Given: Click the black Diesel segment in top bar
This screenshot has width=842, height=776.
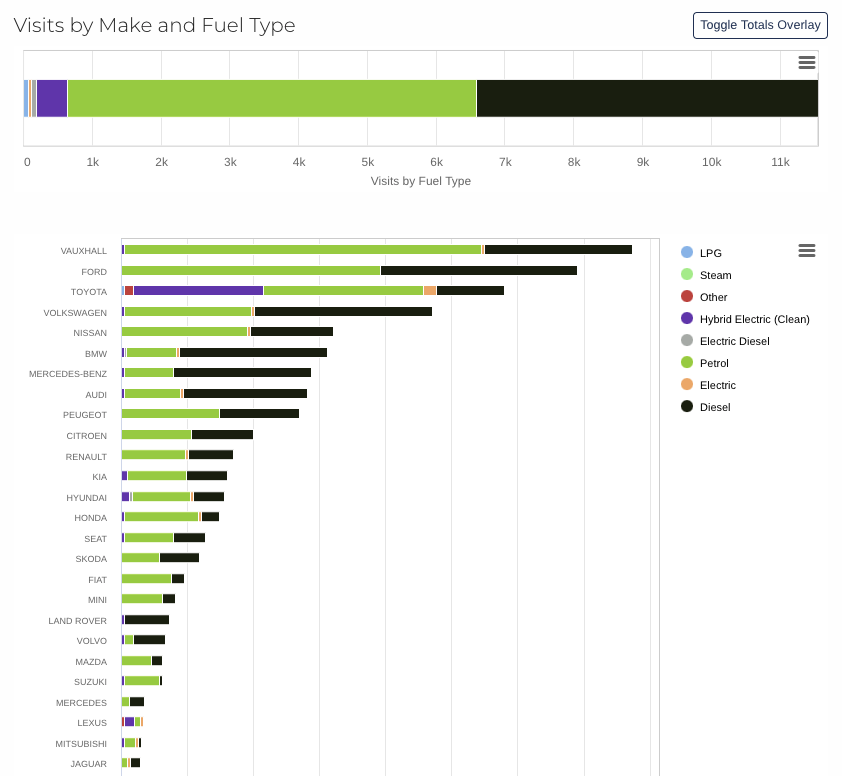Looking at the screenshot, I should point(646,99).
